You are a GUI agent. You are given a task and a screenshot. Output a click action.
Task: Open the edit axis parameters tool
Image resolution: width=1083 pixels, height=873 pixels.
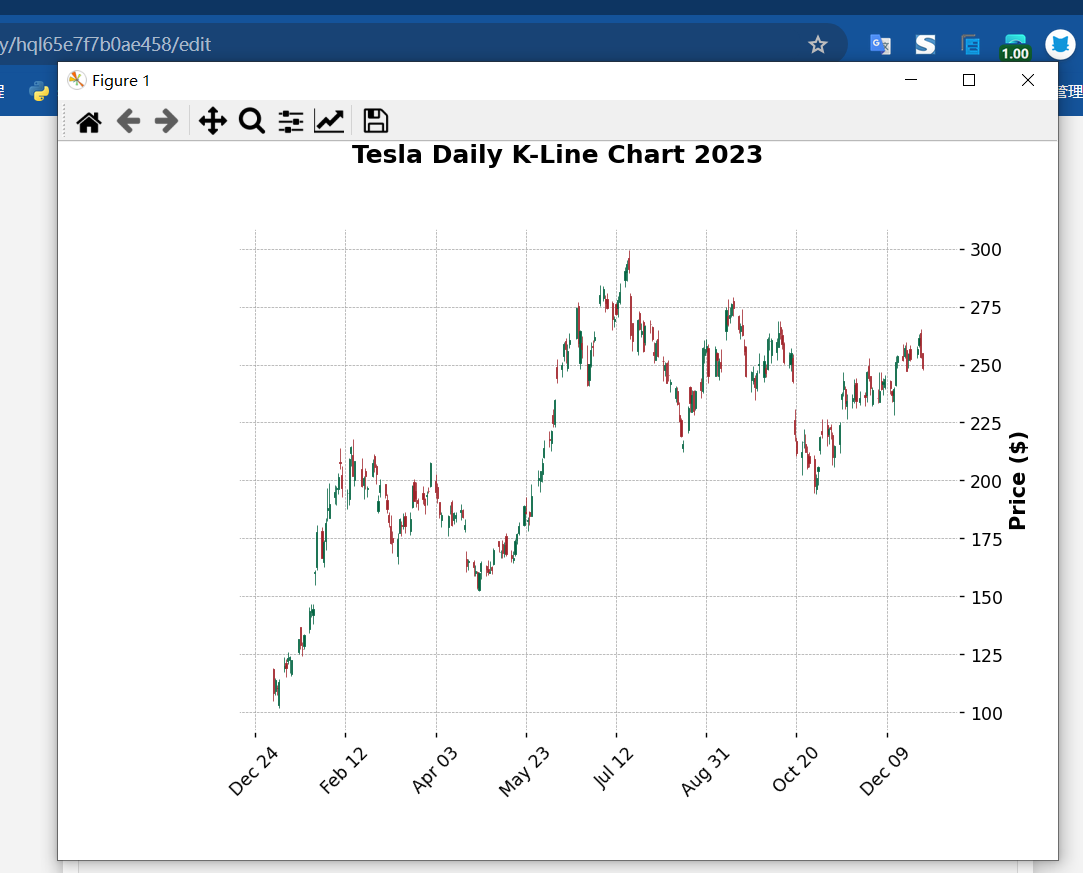click(329, 122)
